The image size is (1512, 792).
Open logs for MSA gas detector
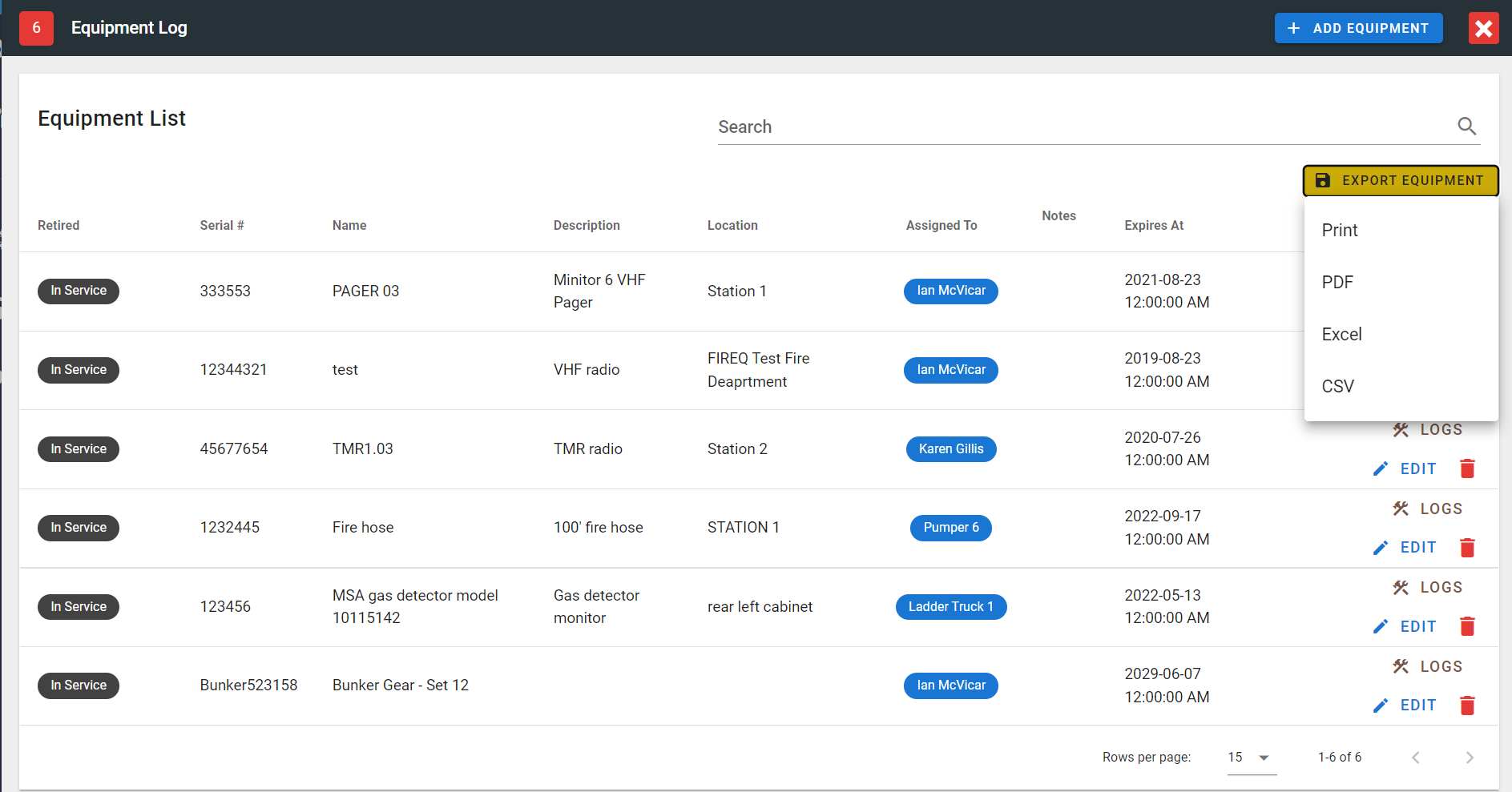tap(1427, 588)
